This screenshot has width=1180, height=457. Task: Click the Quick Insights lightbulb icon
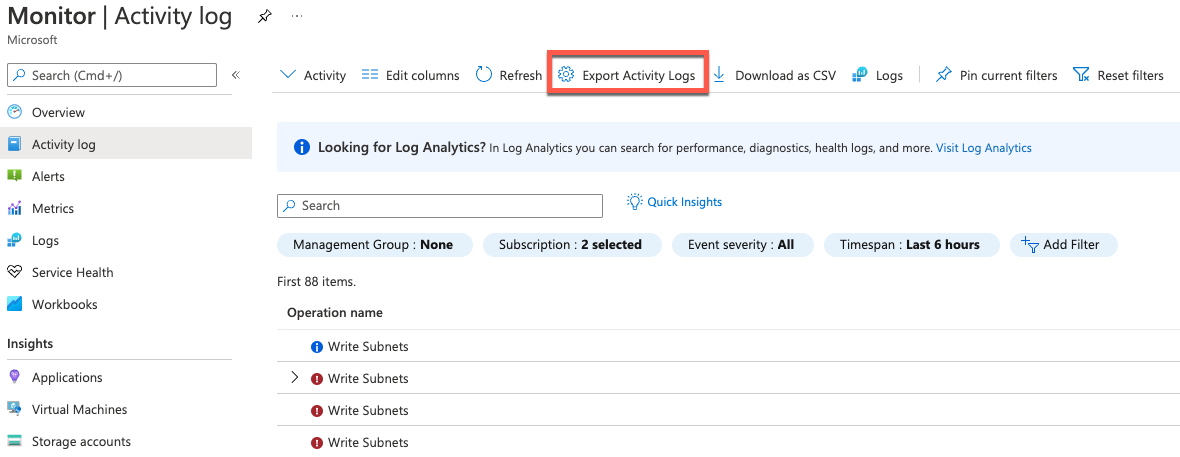pyautogui.click(x=634, y=202)
